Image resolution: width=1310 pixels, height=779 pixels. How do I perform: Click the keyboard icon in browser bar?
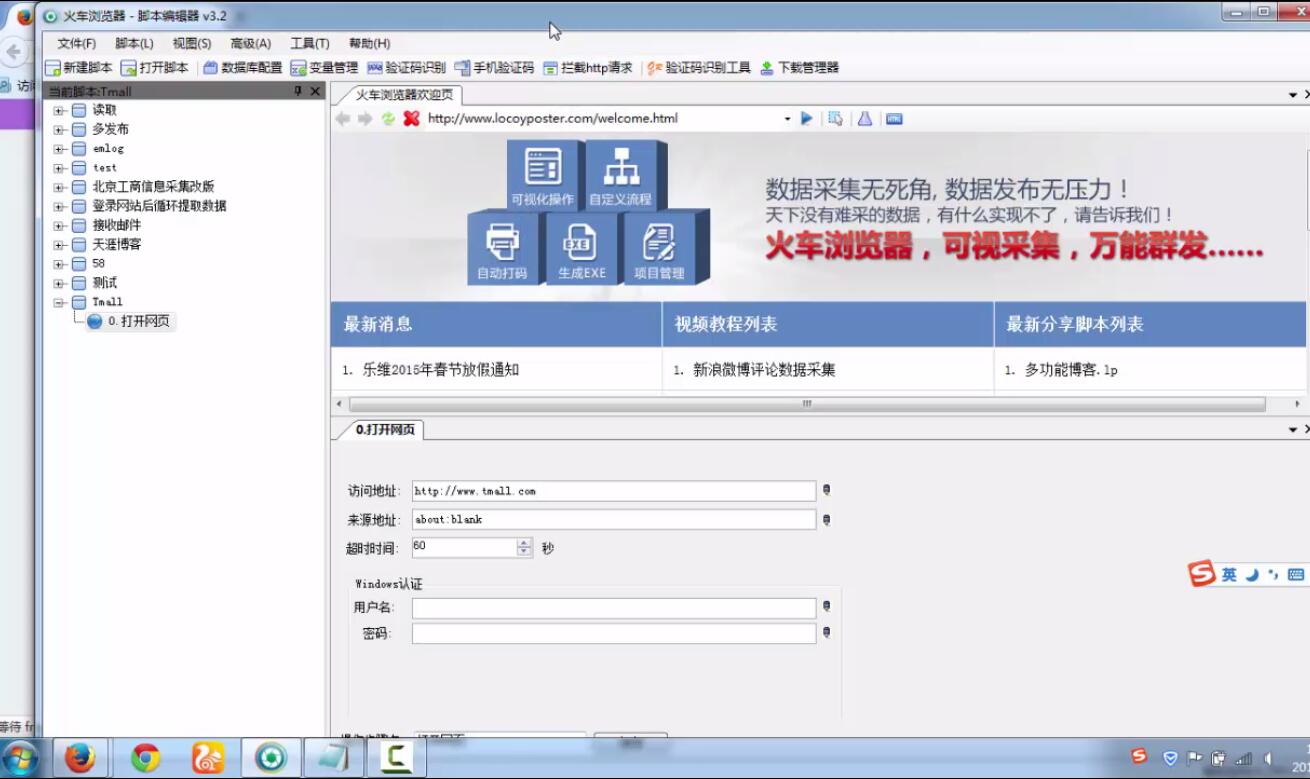pos(894,118)
